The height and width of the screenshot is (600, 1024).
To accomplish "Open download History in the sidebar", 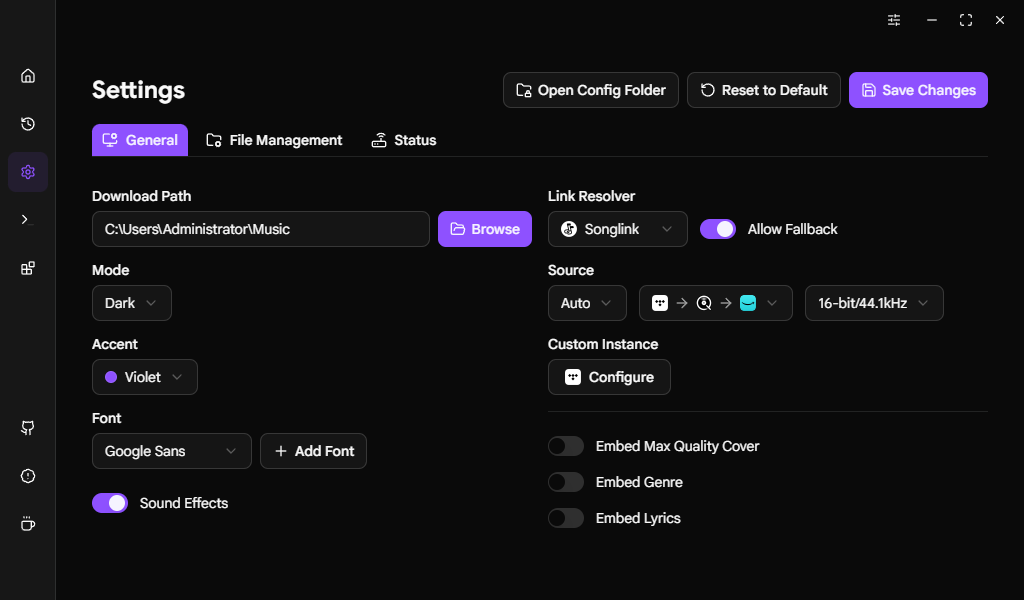I will coord(27,124).
